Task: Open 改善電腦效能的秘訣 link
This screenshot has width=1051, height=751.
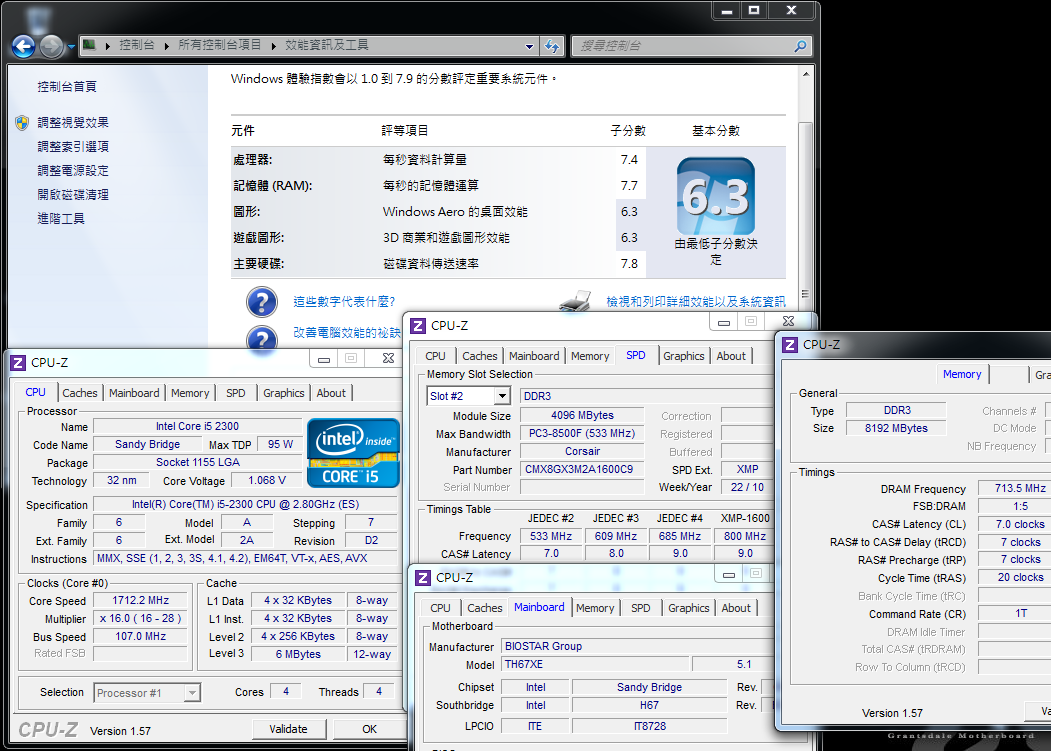Action: coord(347,333)
